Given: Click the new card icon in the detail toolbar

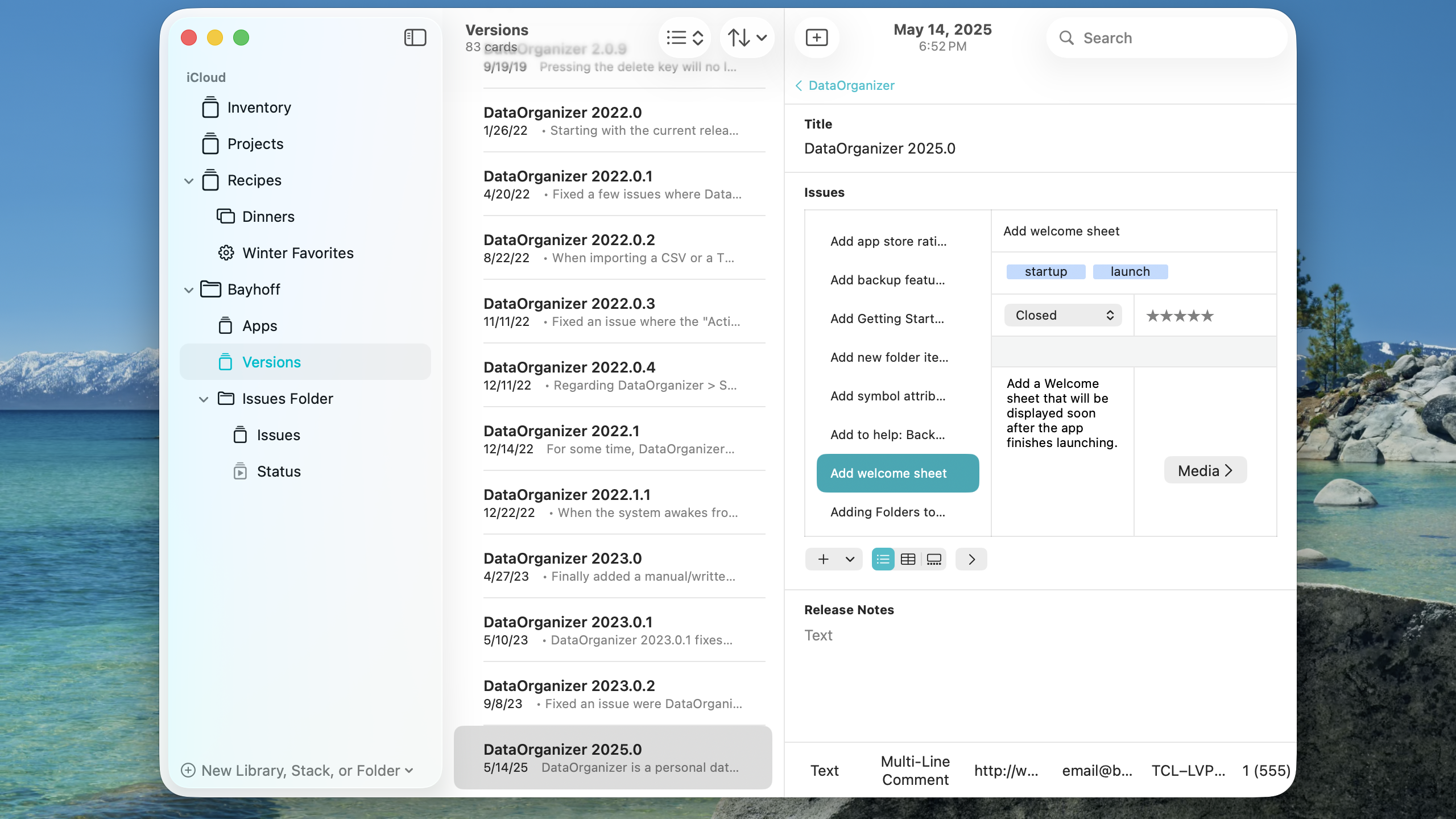Looking at the screenshot, I should click(817, 38).
